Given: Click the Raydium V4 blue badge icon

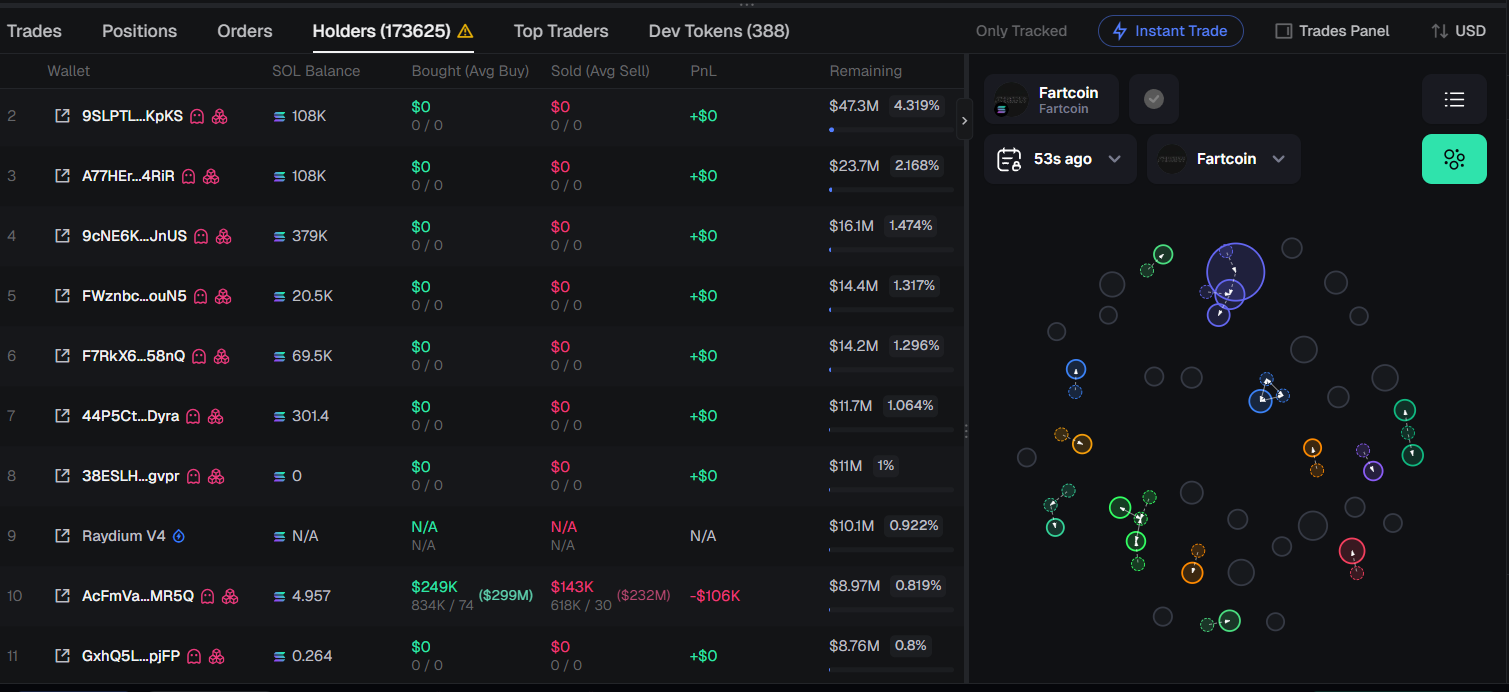Looking at the screenshot, I should point(179,536).
